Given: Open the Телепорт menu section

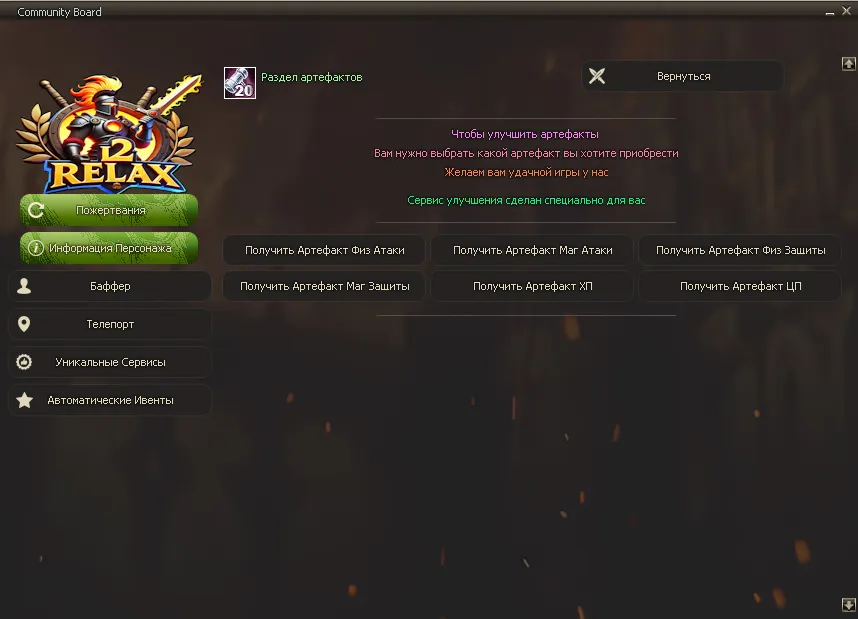Looking at the screenshot, I should (110, 324).
